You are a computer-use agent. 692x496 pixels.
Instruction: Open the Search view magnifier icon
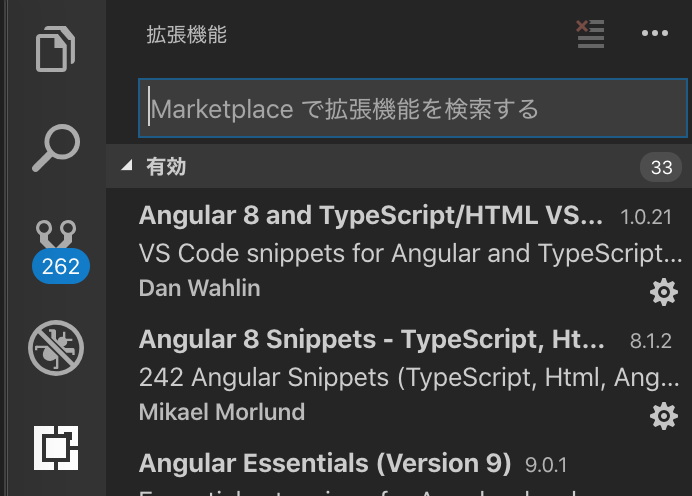(56, 148)
